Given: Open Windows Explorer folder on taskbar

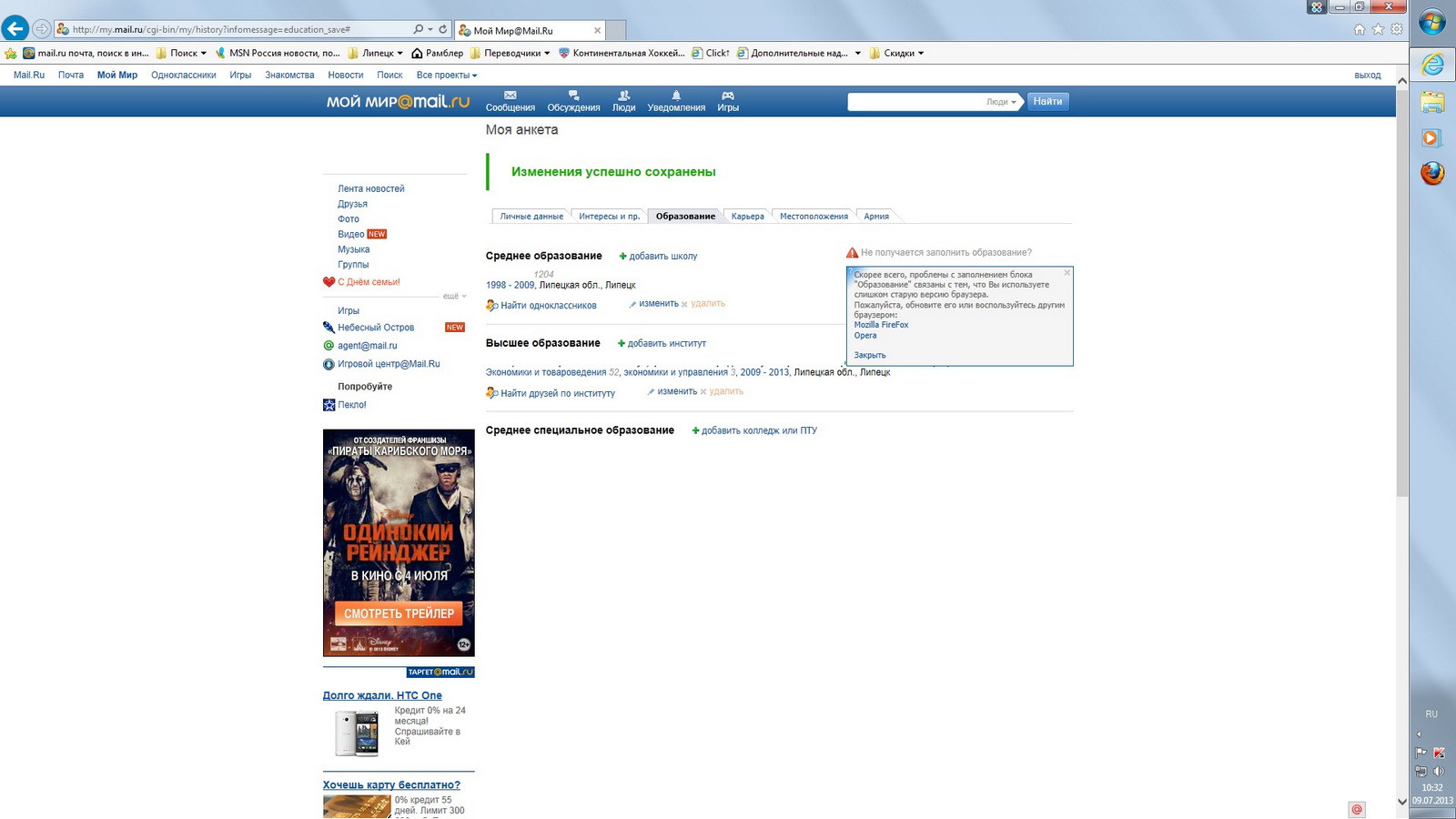Looking at the screenshot, I should coord(1432,101).
